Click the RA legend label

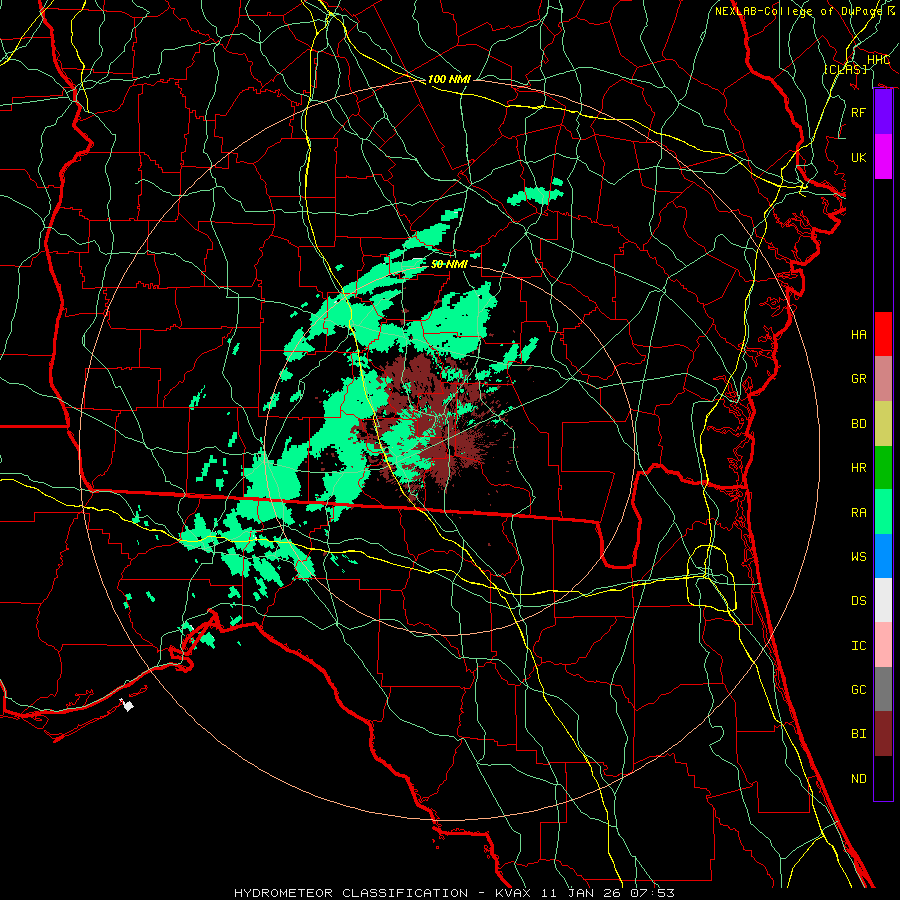[x=859, y=512]
